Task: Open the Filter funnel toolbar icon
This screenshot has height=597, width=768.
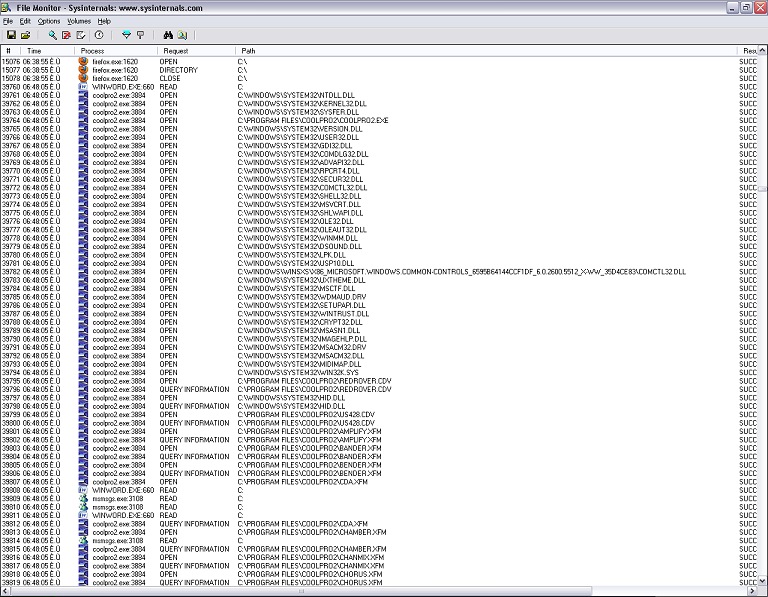Action: (x=126, y=35)
